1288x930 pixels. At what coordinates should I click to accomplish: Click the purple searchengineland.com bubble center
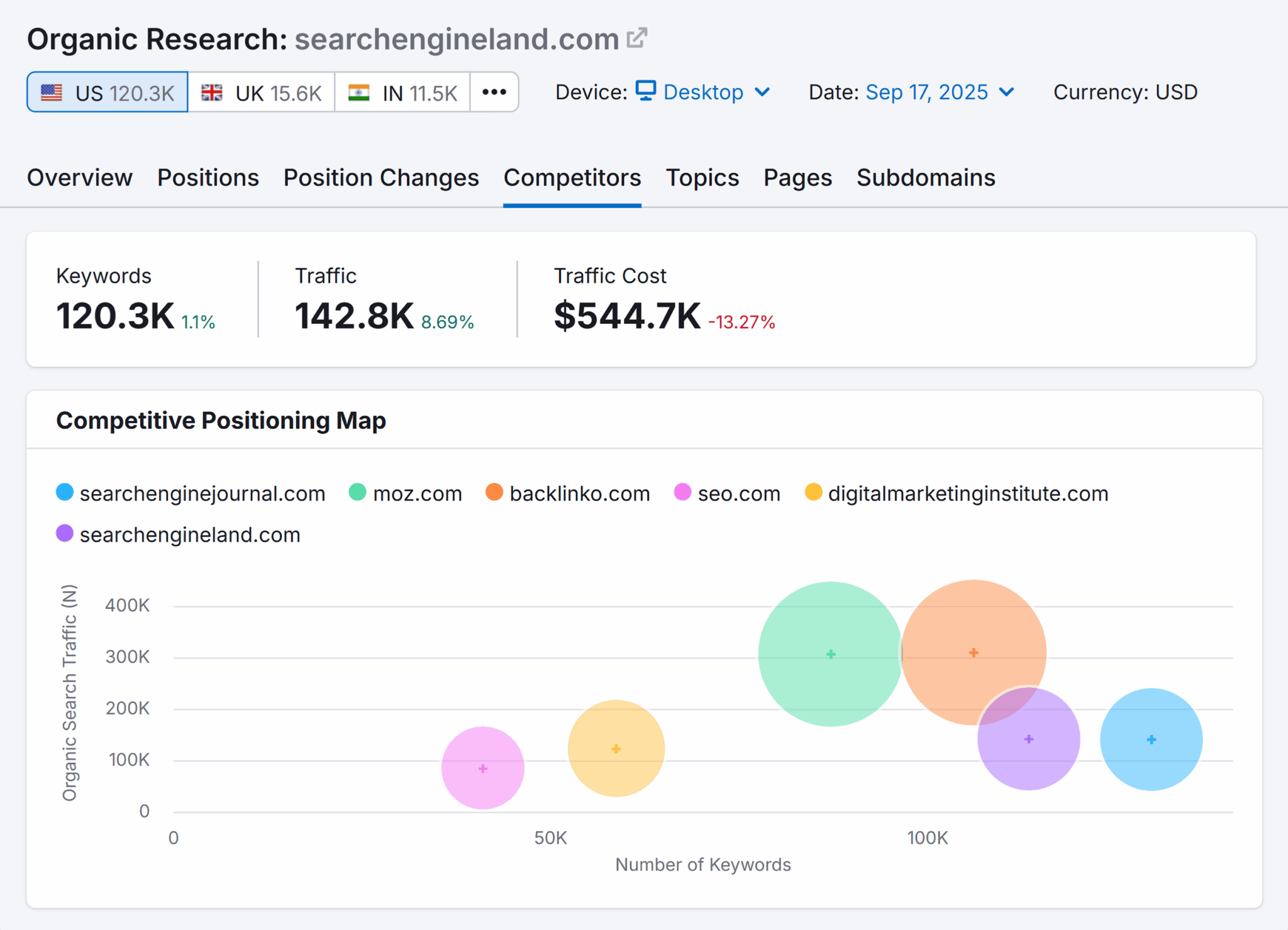[1029, 739]
